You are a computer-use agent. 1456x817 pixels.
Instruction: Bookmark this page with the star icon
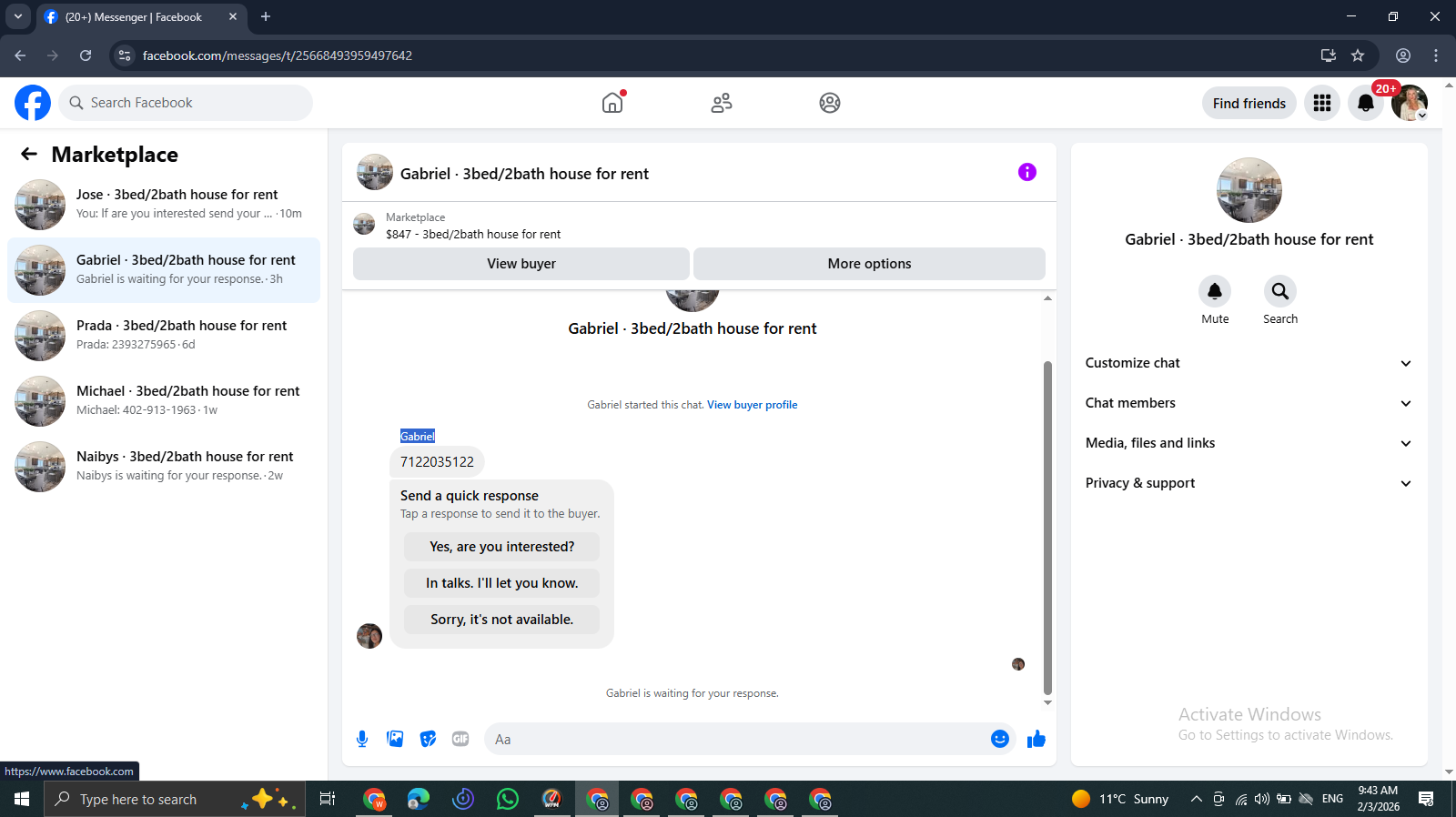1358,55
